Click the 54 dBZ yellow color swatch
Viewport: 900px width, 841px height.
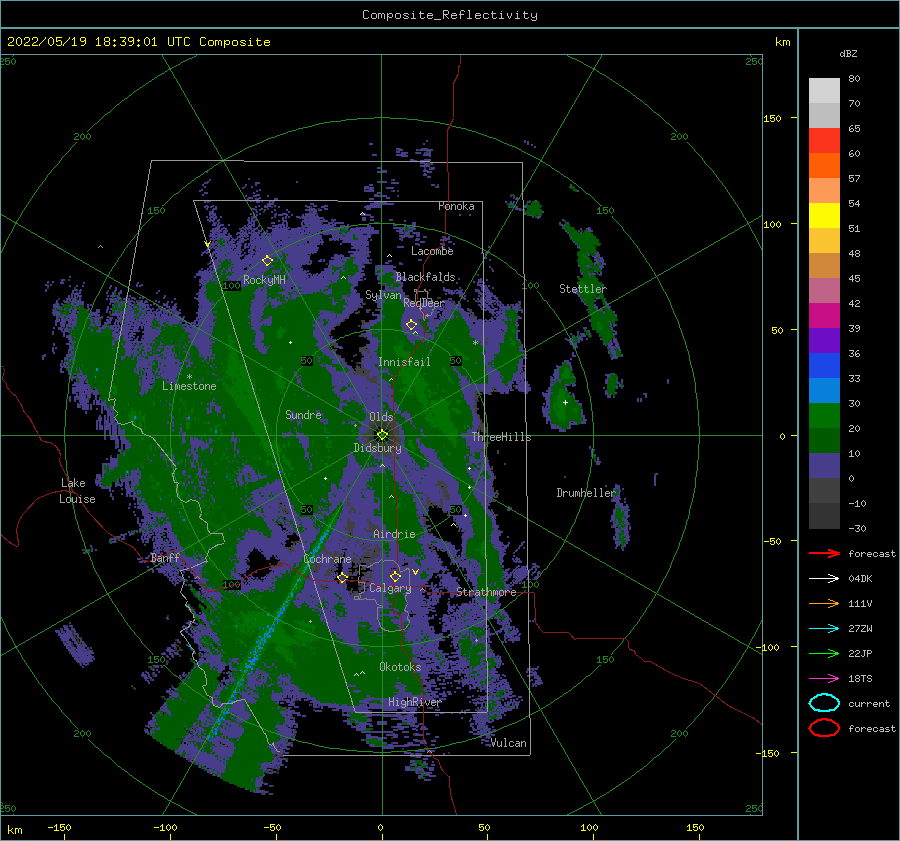(824, 215)
